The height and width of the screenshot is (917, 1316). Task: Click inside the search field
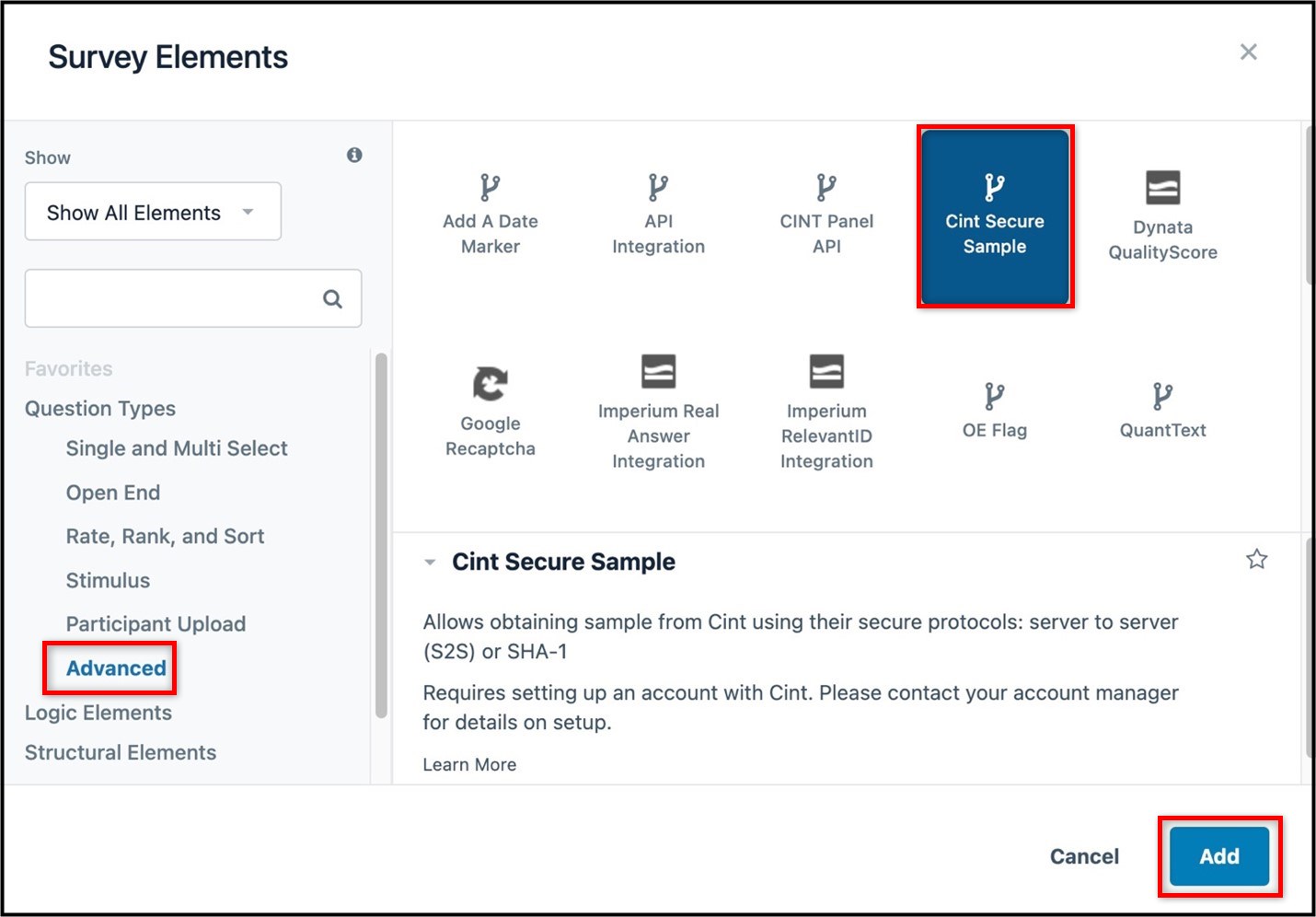pos(175,298)
